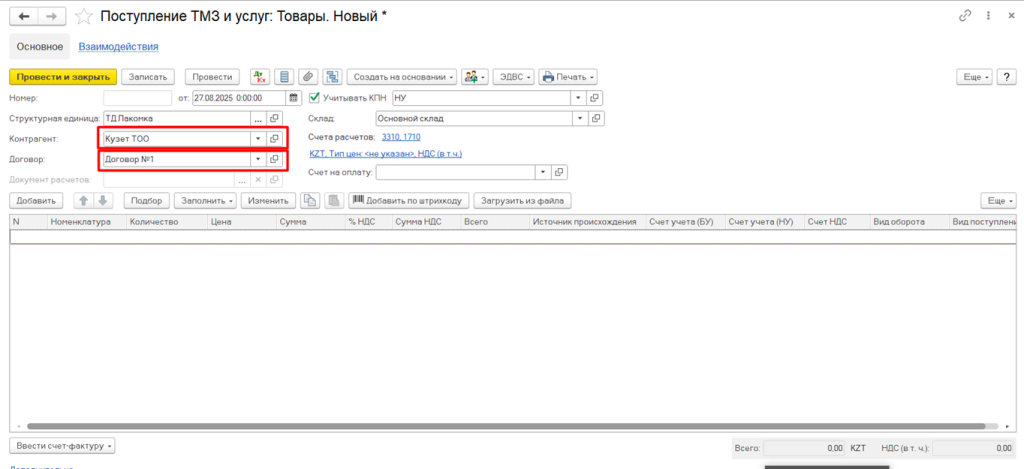Open the Счета расчетов 3310, 1710 link
1024x469 pixels.
[401, 136]
